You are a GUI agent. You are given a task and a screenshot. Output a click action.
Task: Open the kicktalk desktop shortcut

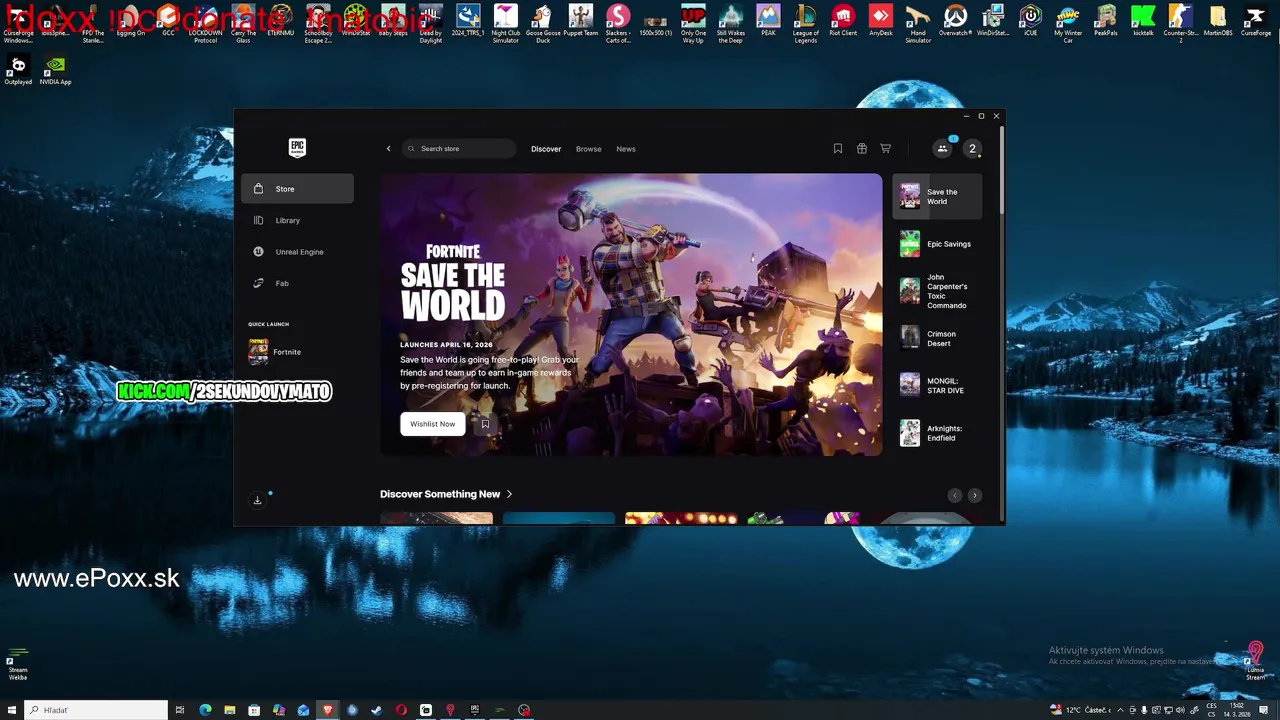click(x=1143, y=21)
